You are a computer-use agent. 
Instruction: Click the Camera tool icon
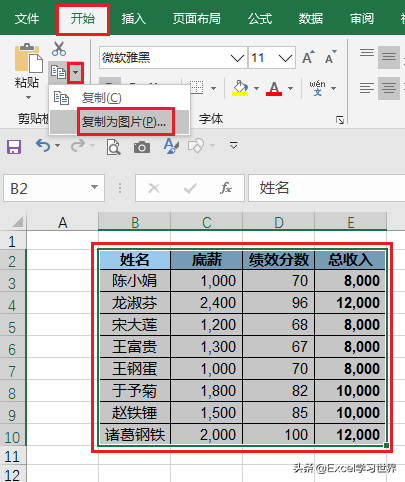[142, 147]
